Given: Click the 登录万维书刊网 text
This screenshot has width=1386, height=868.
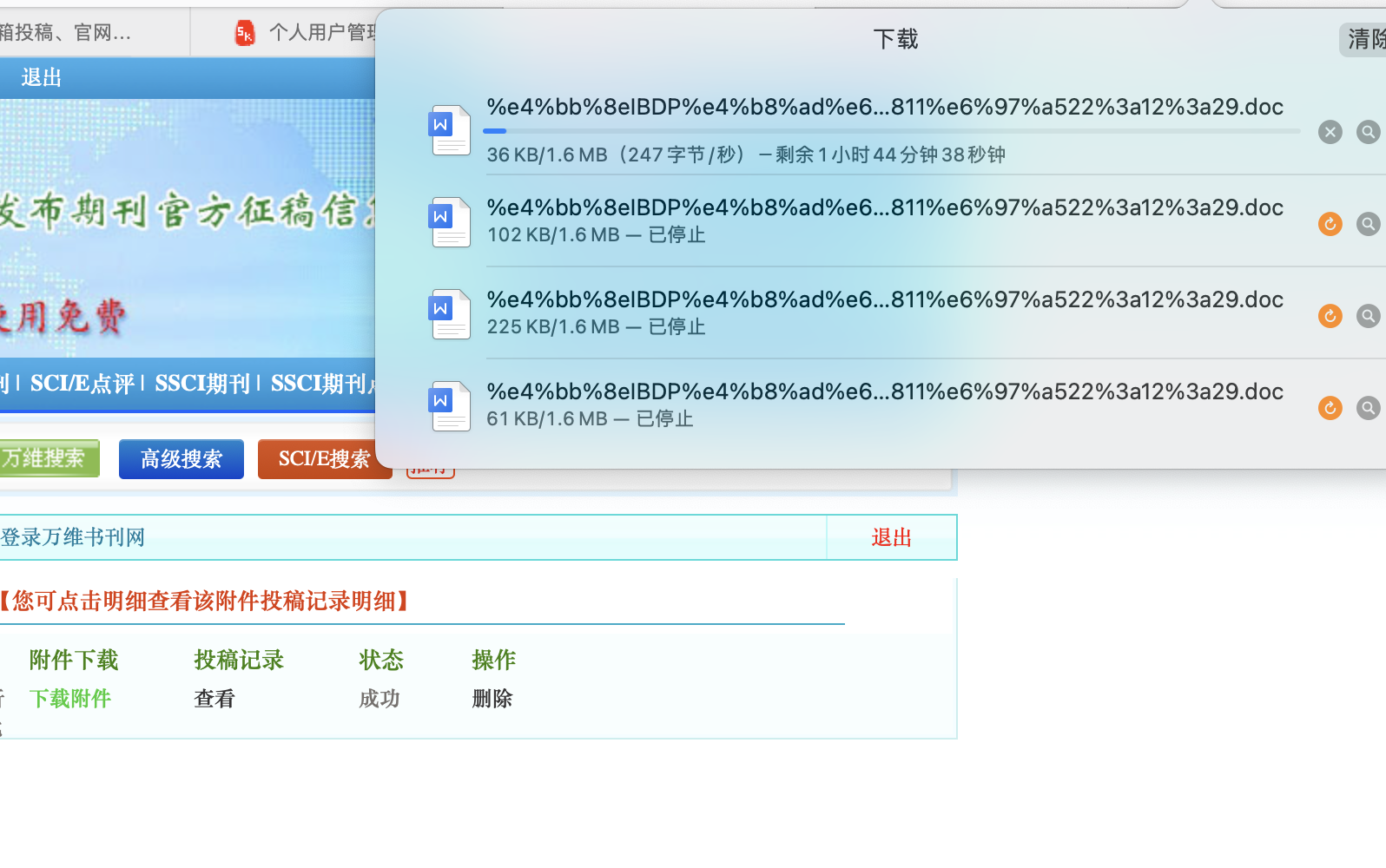Looking at the screenshot, I should coord(72,537).
